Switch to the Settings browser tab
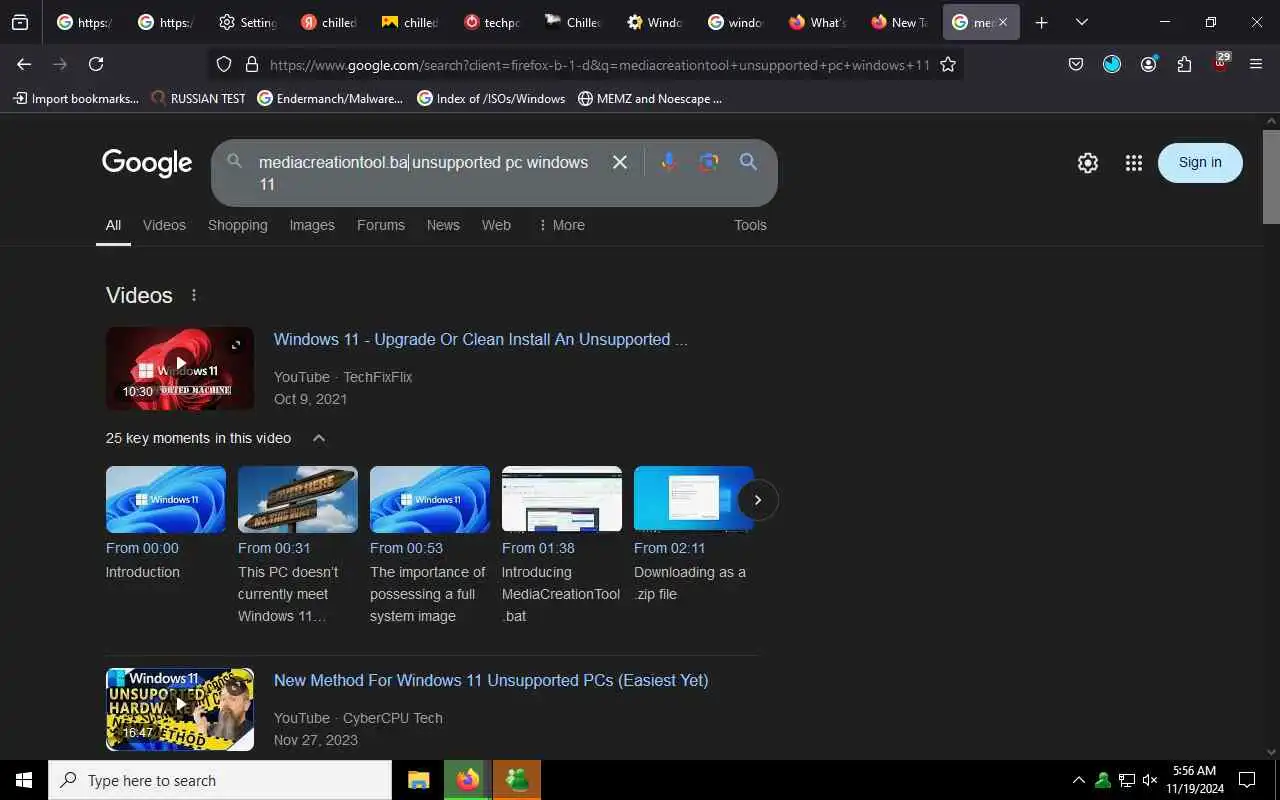The image size is (1280, 800). [248, 22]
